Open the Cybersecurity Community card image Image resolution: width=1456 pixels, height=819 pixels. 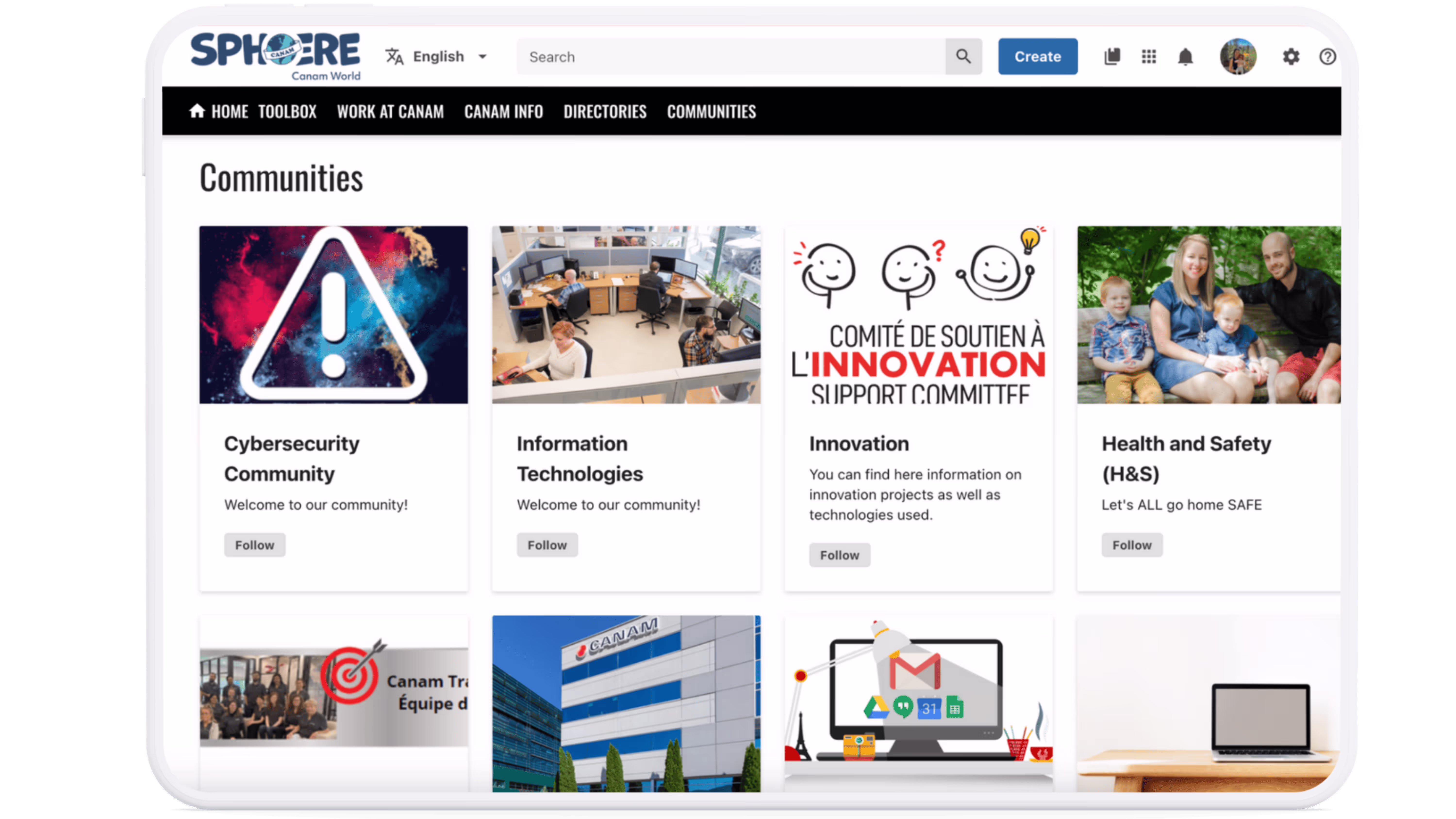(333, 315)
